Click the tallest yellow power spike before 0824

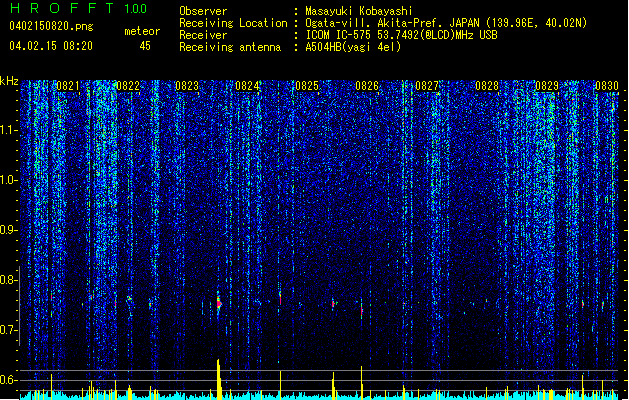[x=219, y=379]
